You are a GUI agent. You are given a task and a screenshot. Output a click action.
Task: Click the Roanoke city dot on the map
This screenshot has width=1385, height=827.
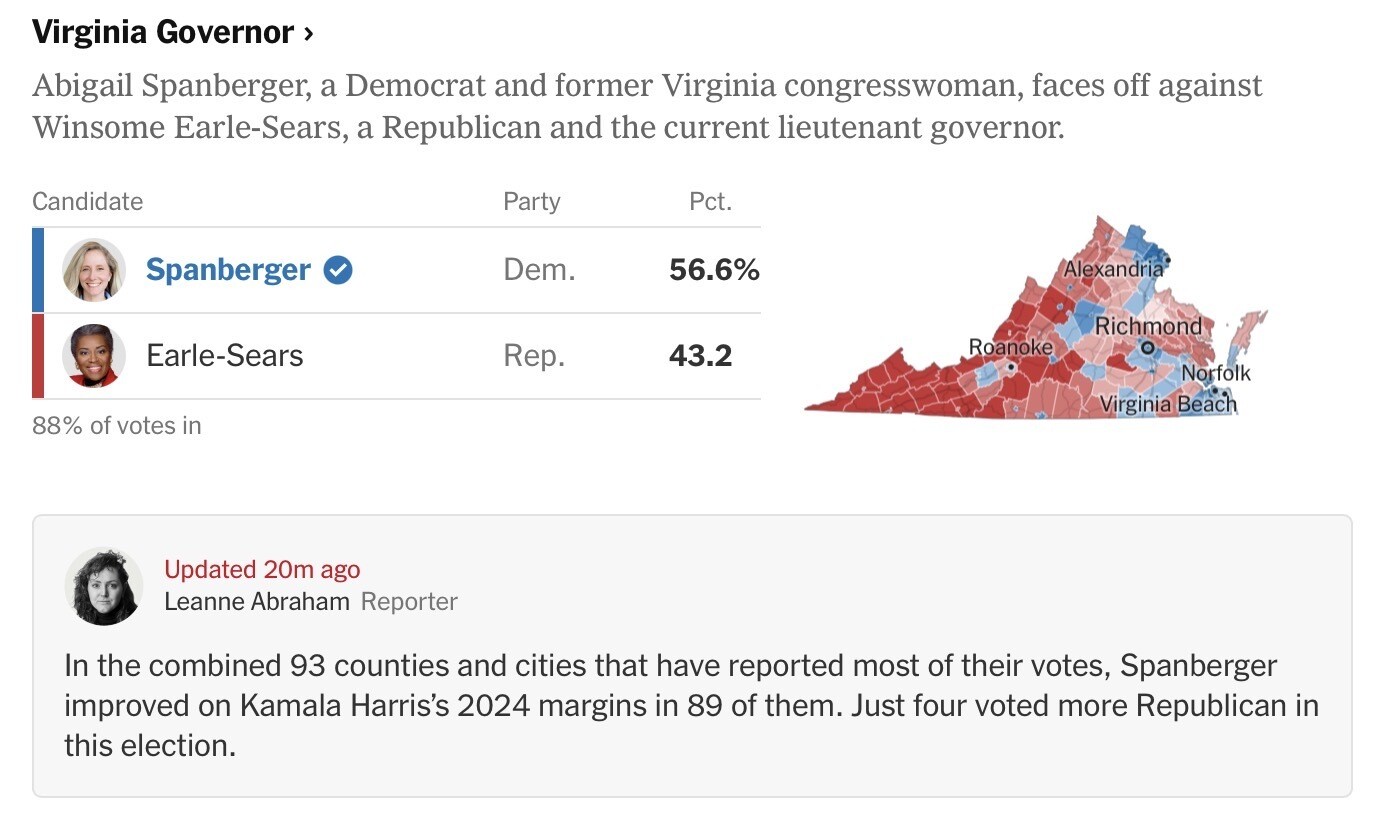point(1011,367)
